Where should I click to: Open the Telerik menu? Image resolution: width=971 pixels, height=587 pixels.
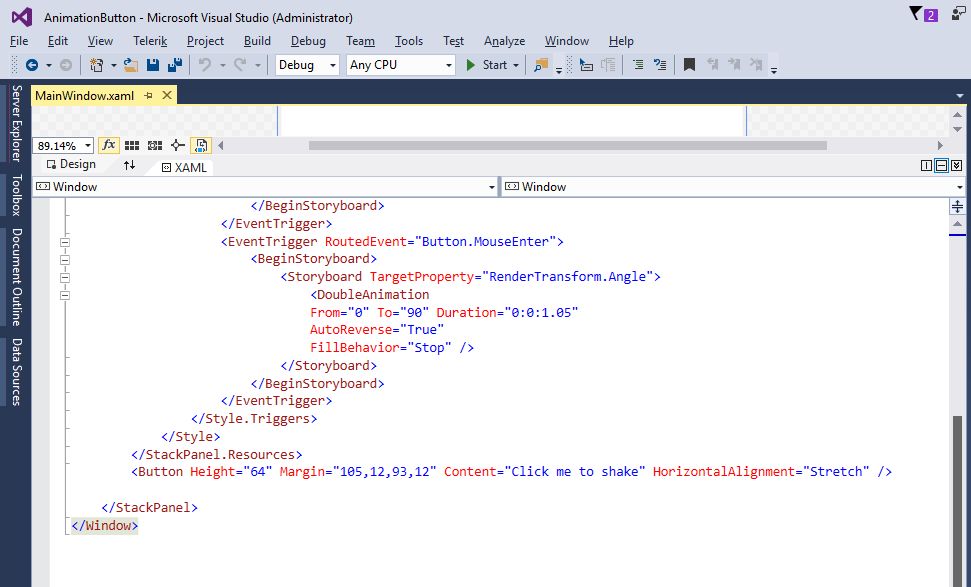pos(150,41)
